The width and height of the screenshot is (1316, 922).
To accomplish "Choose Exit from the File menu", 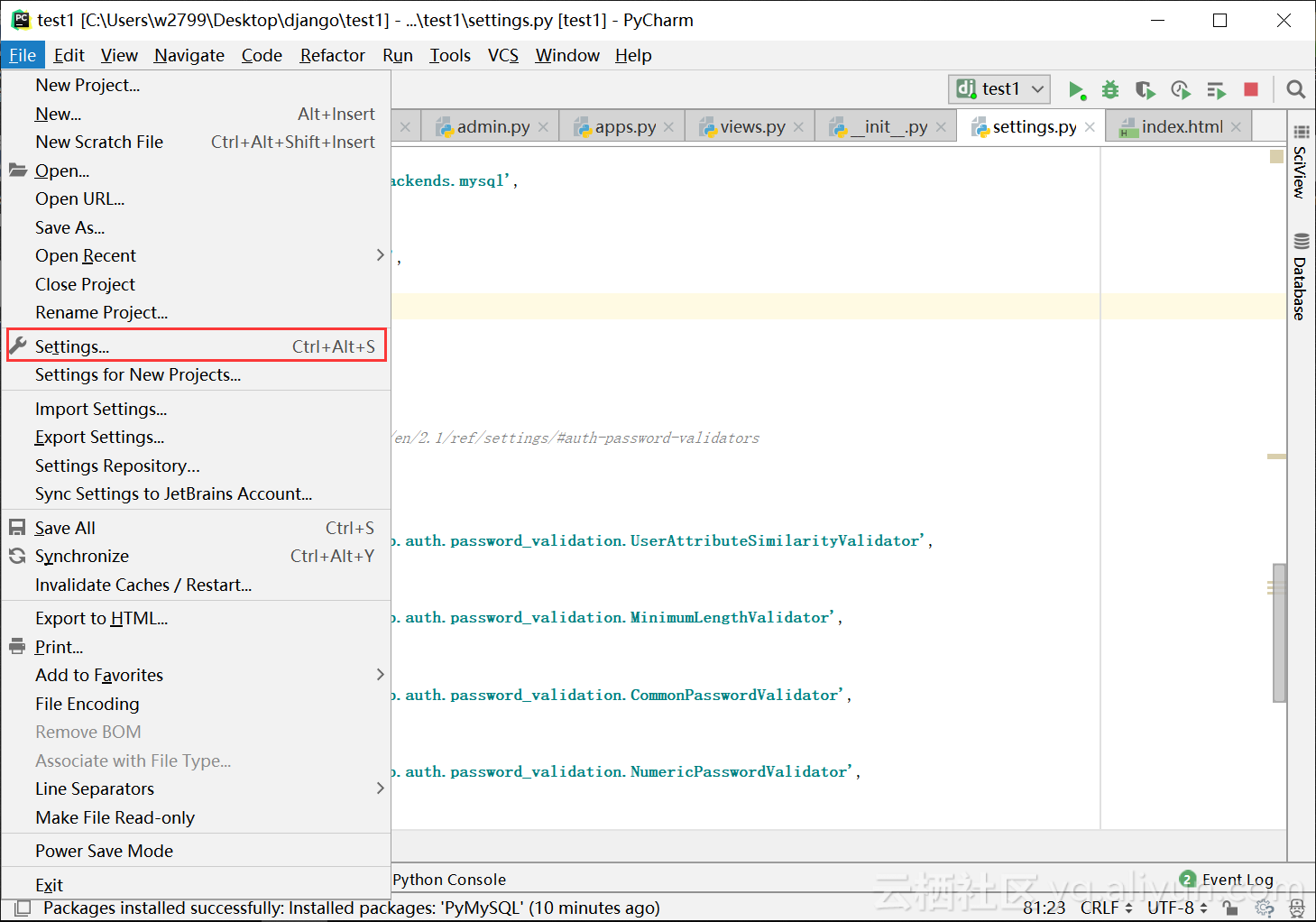I will 197,885.
